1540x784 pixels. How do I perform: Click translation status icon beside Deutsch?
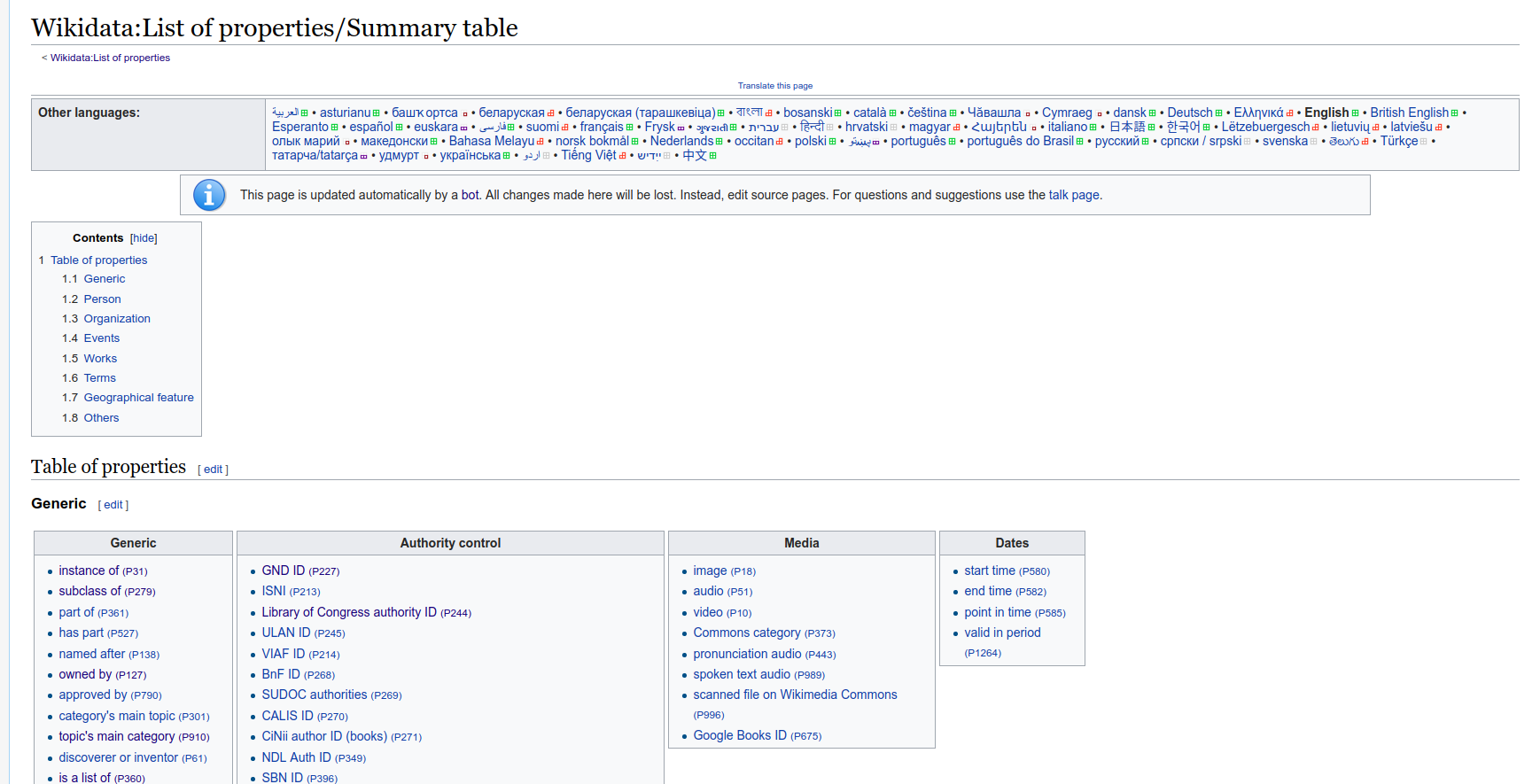1218,113
